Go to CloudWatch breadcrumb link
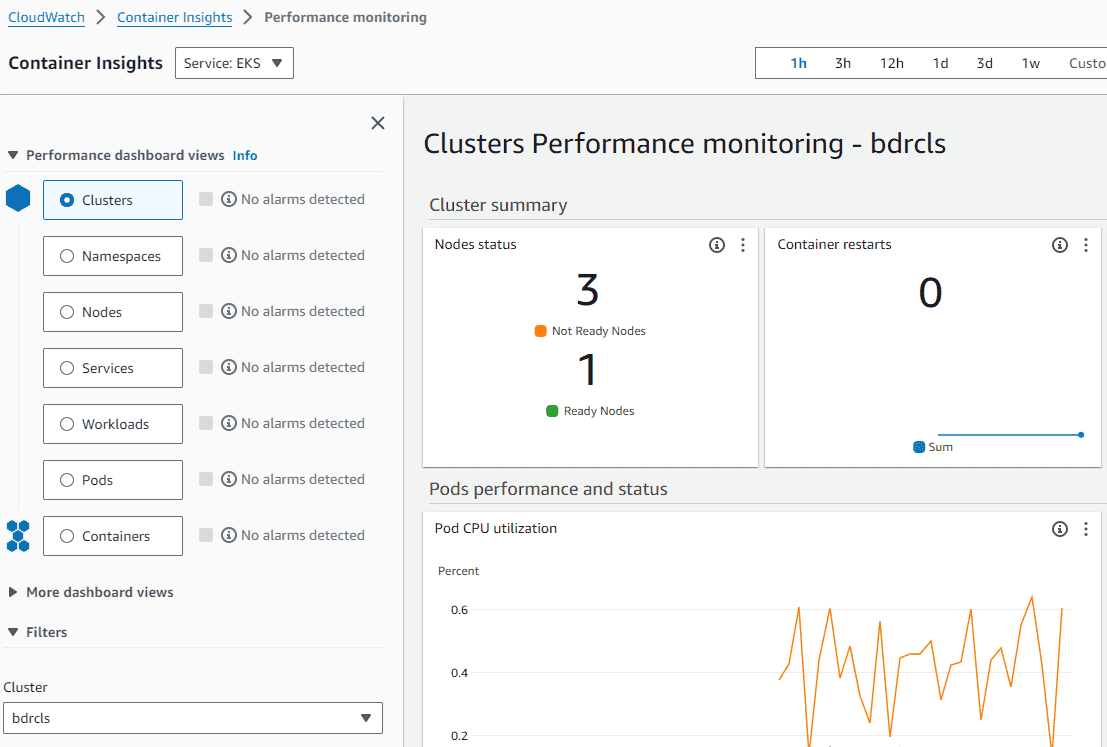Viewport: 1107px width, 747px height. coord(47,17)
